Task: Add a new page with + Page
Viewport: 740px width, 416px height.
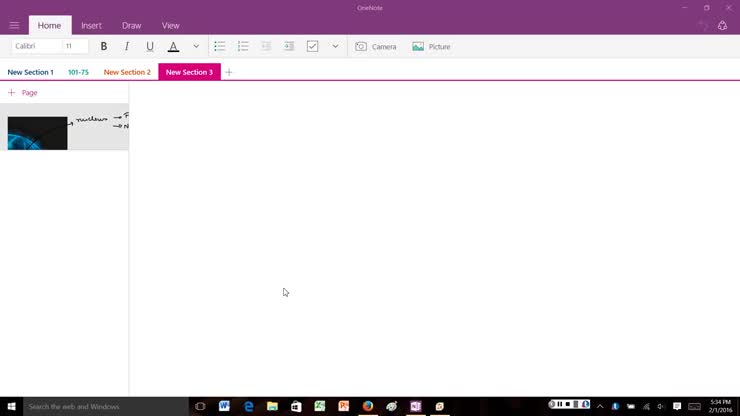Action: click(x=23, y=92)
